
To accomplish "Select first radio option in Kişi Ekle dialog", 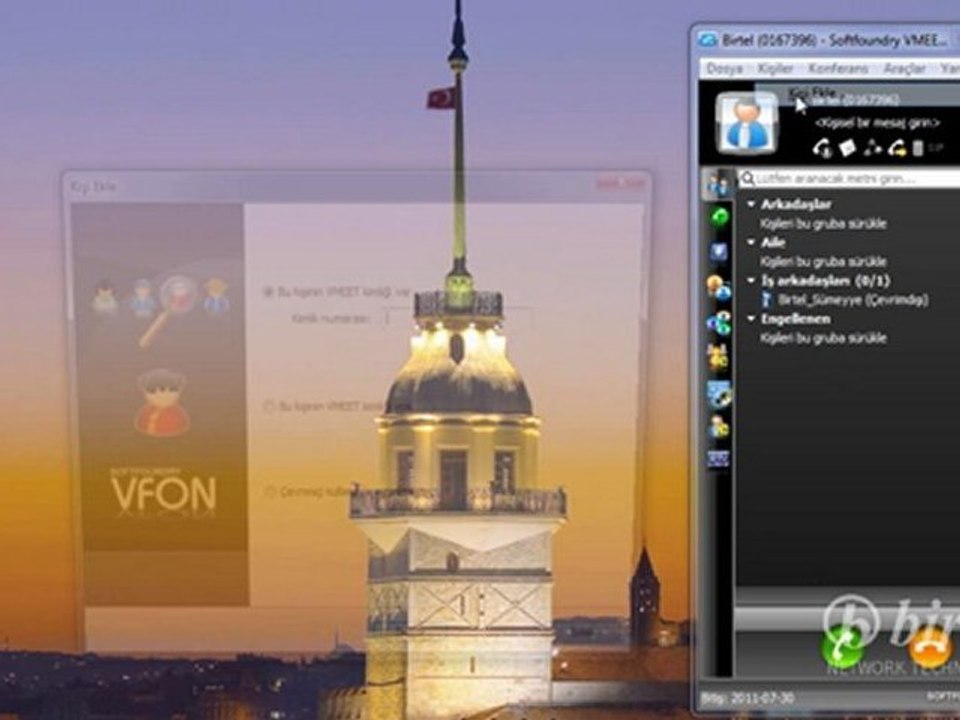I will point(268,292).
